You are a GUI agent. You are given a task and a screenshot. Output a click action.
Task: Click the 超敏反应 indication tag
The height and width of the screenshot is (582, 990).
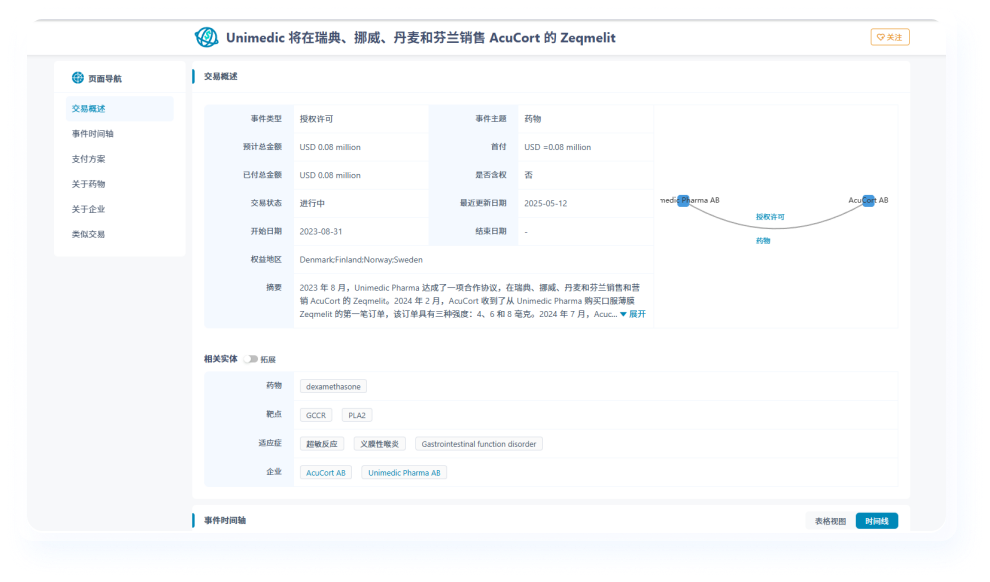click(x=322, y=444)
